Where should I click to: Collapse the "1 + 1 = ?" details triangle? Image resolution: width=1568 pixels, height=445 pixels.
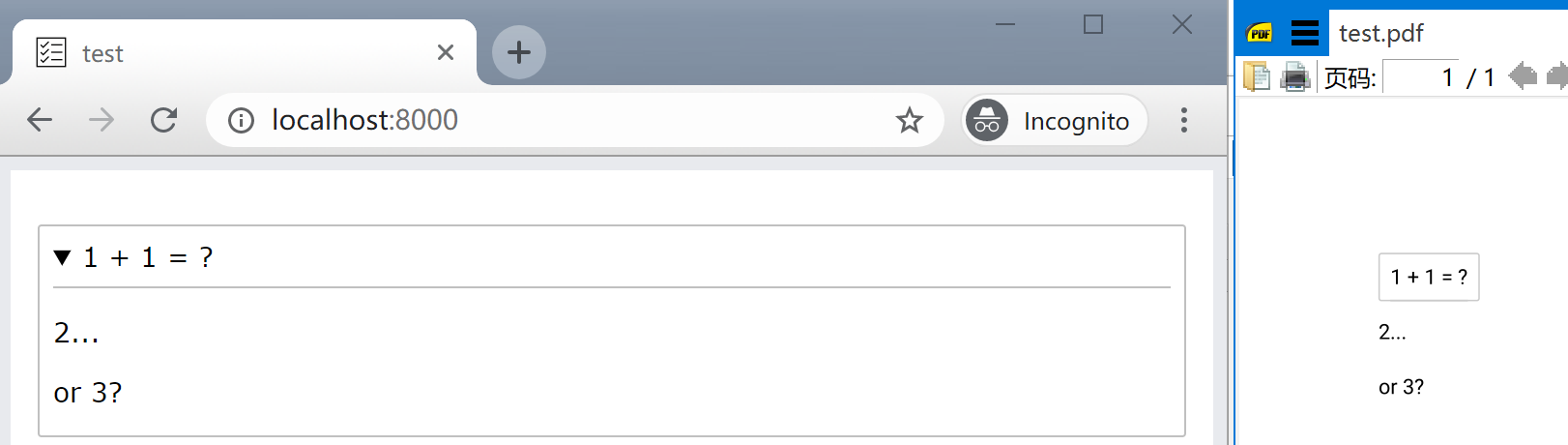click(x=63, y=257)
